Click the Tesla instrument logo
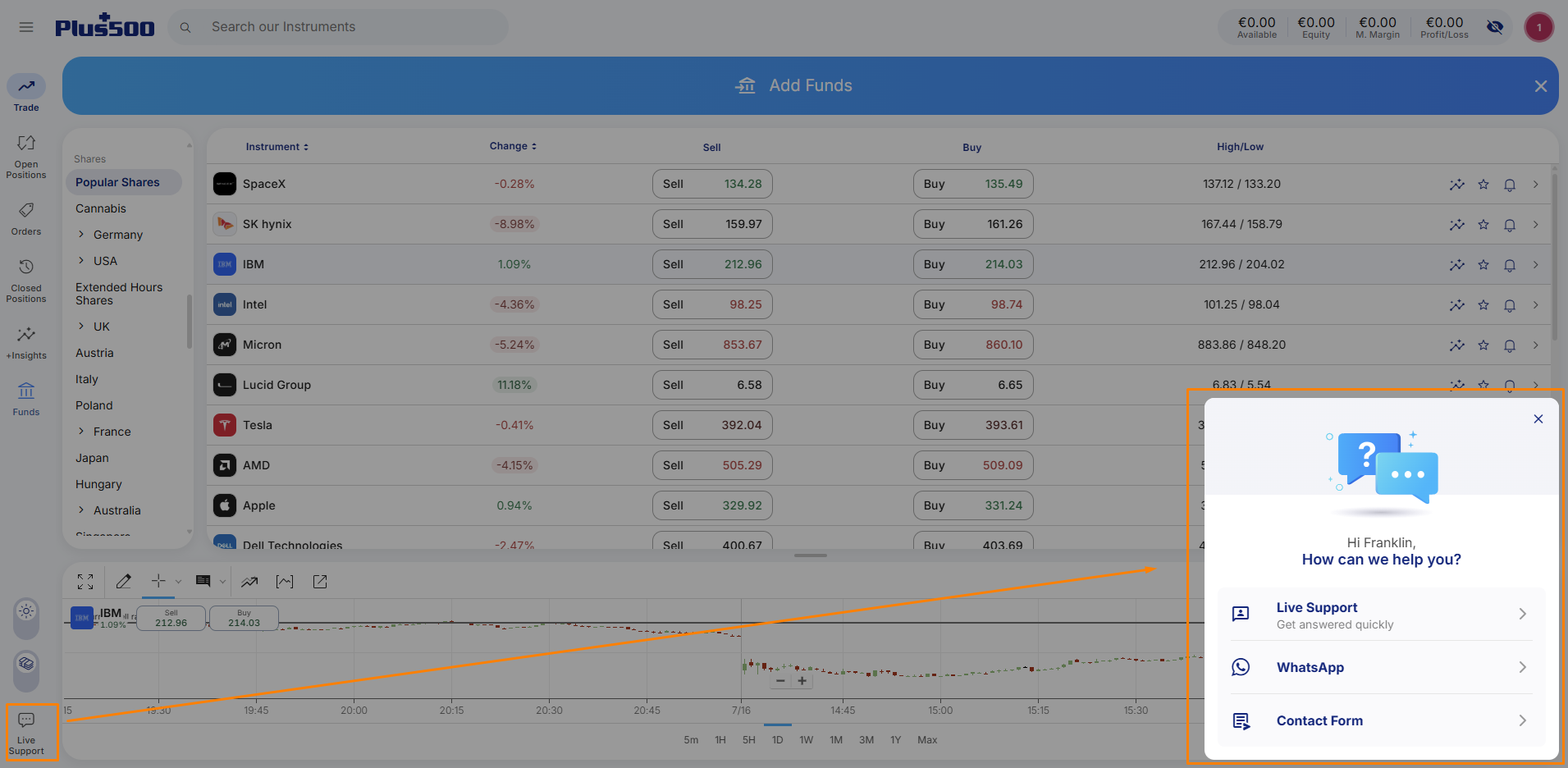The image size is (1568, 768). 225,425
